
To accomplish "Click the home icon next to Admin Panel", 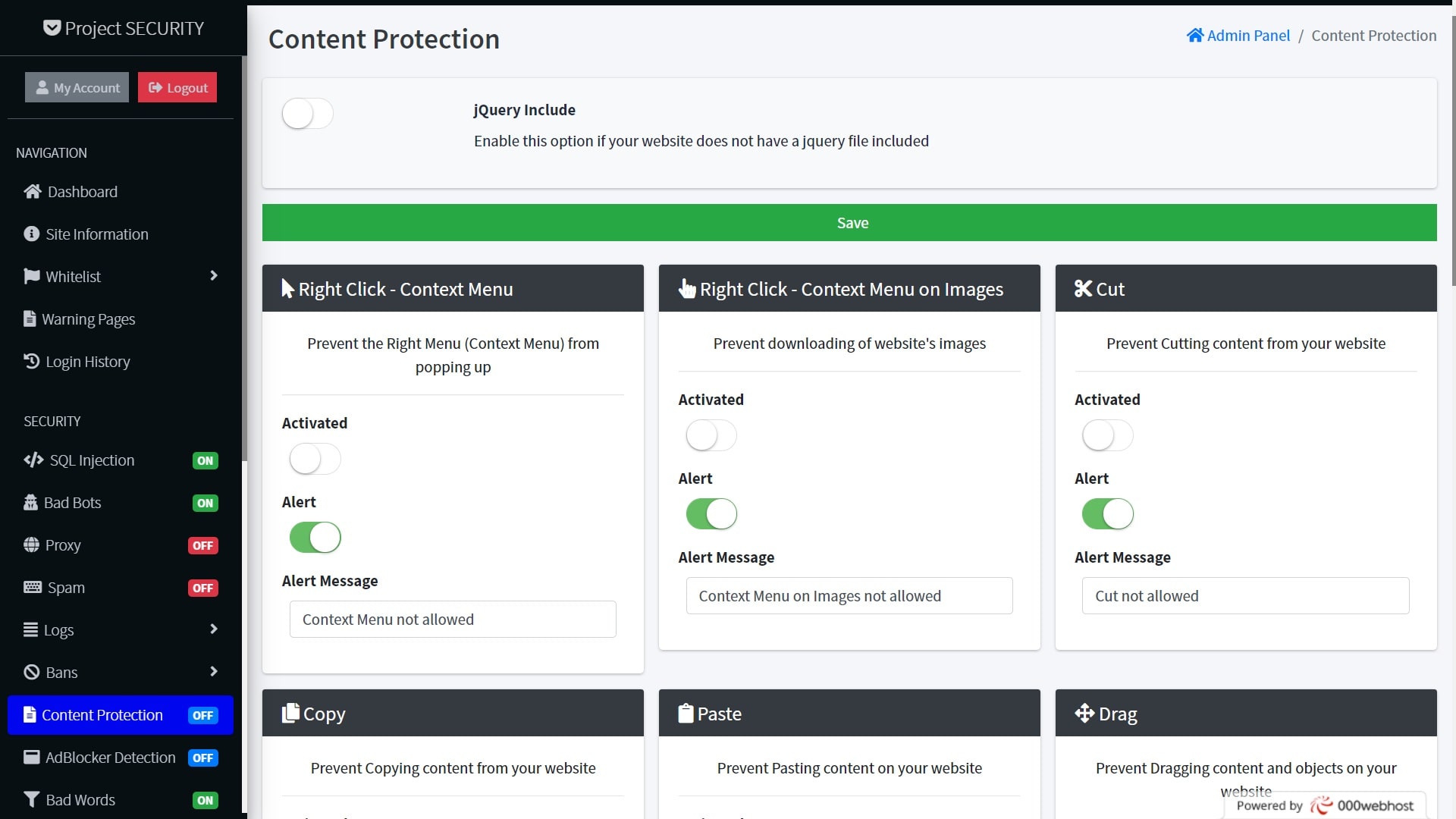I will coord(1195,34).
